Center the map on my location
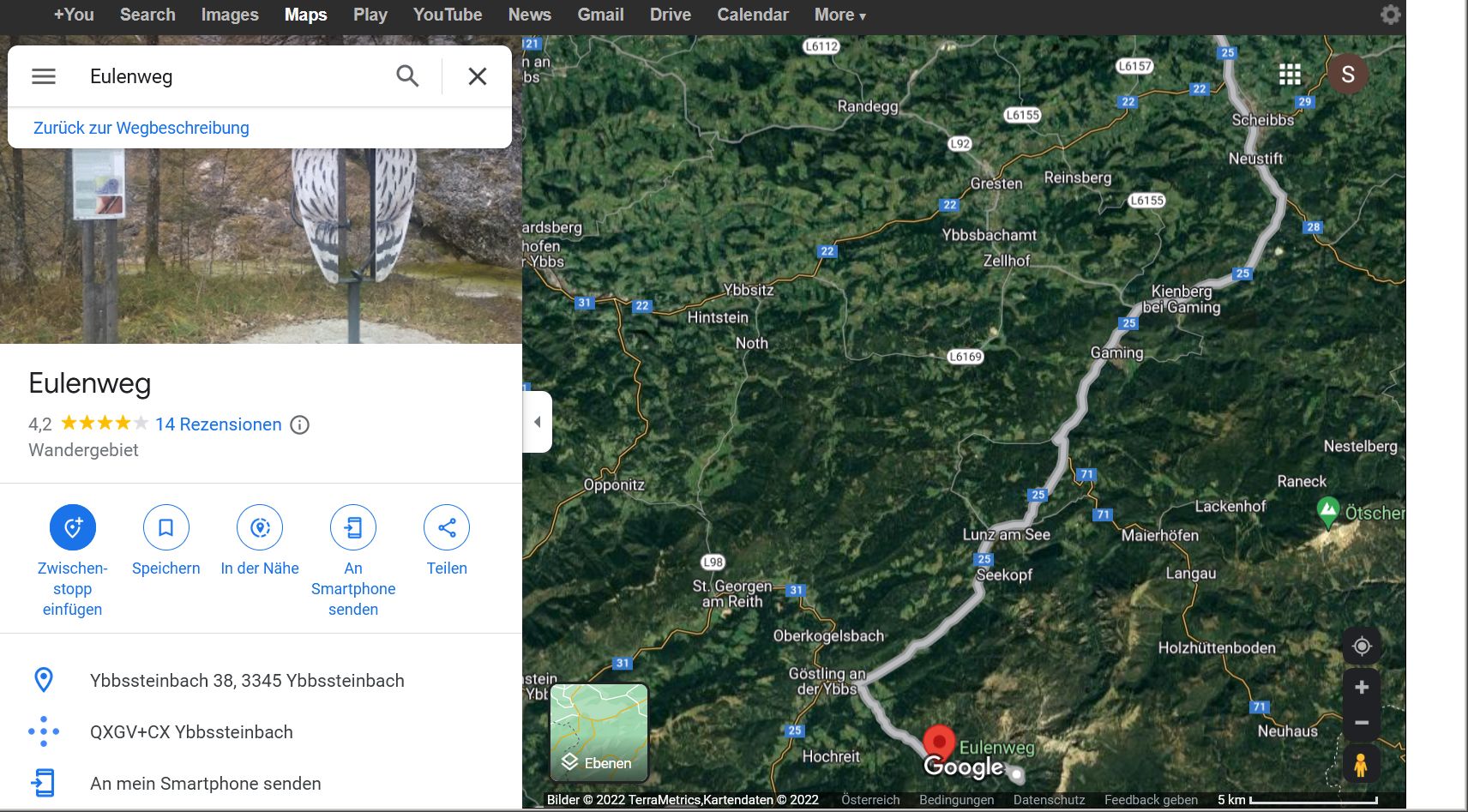1468x812 pixels. point(1362,646)
